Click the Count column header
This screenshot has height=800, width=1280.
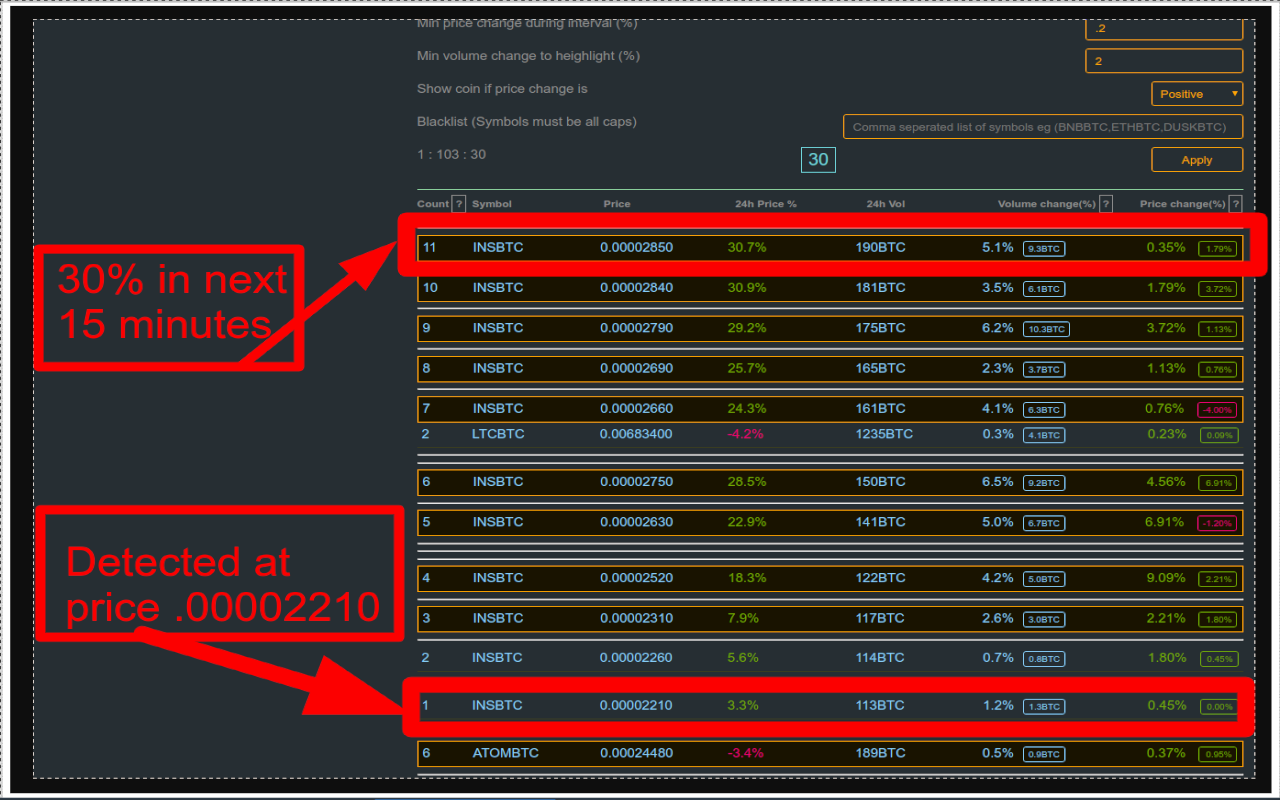pyautogui.click(x=433, y=204)
